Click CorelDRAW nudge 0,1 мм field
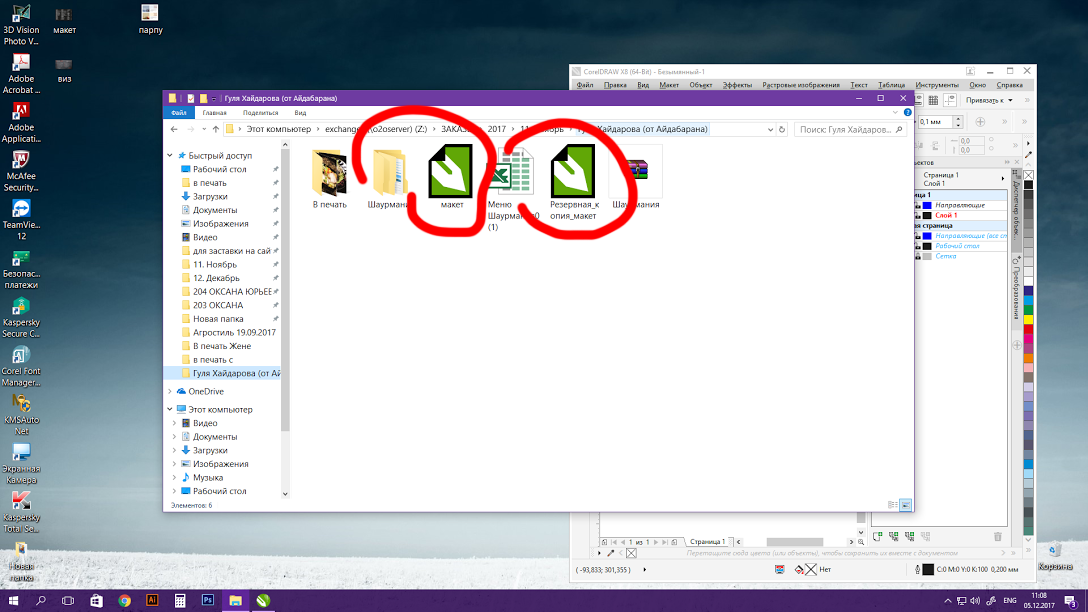This screenshot has width=1088, height=612. [935, 121]
